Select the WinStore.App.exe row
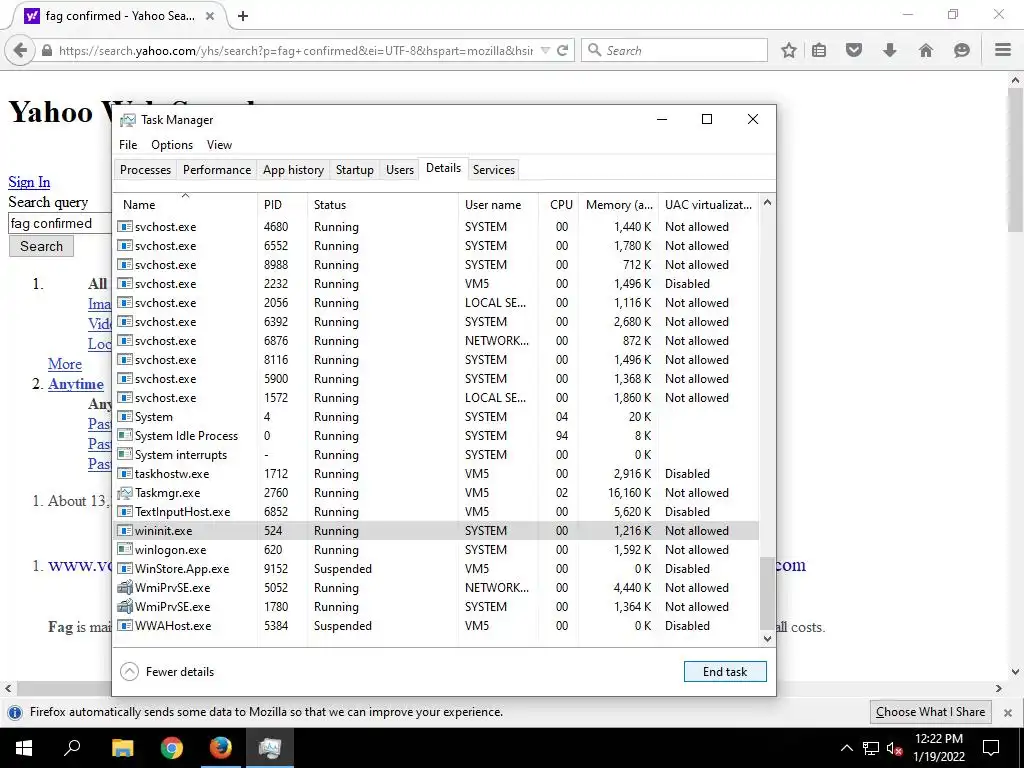Viewport: 1024px width, 768px height. click(x=436, y=568)
